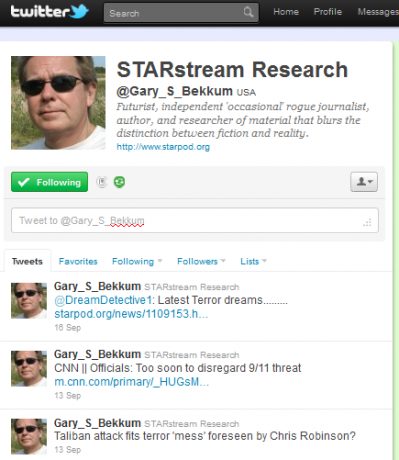Open the m.cnn.com/primary link
Screen dimensions: 399x460
pos(131,382)
